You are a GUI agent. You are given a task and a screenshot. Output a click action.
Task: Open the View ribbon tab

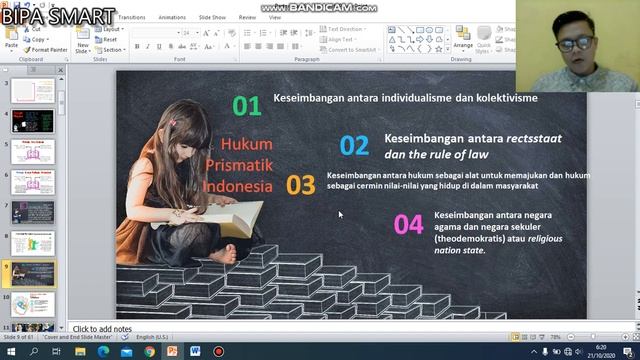(x=275, y=18)
